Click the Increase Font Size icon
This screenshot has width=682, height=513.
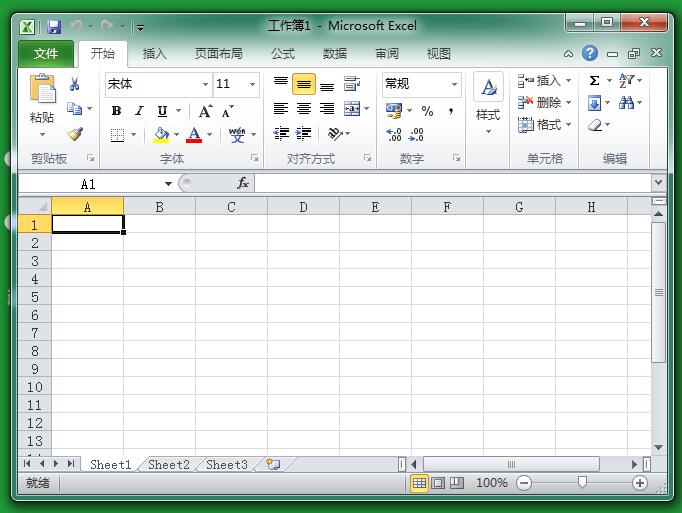pyautogui.click(x=205, y=111)
